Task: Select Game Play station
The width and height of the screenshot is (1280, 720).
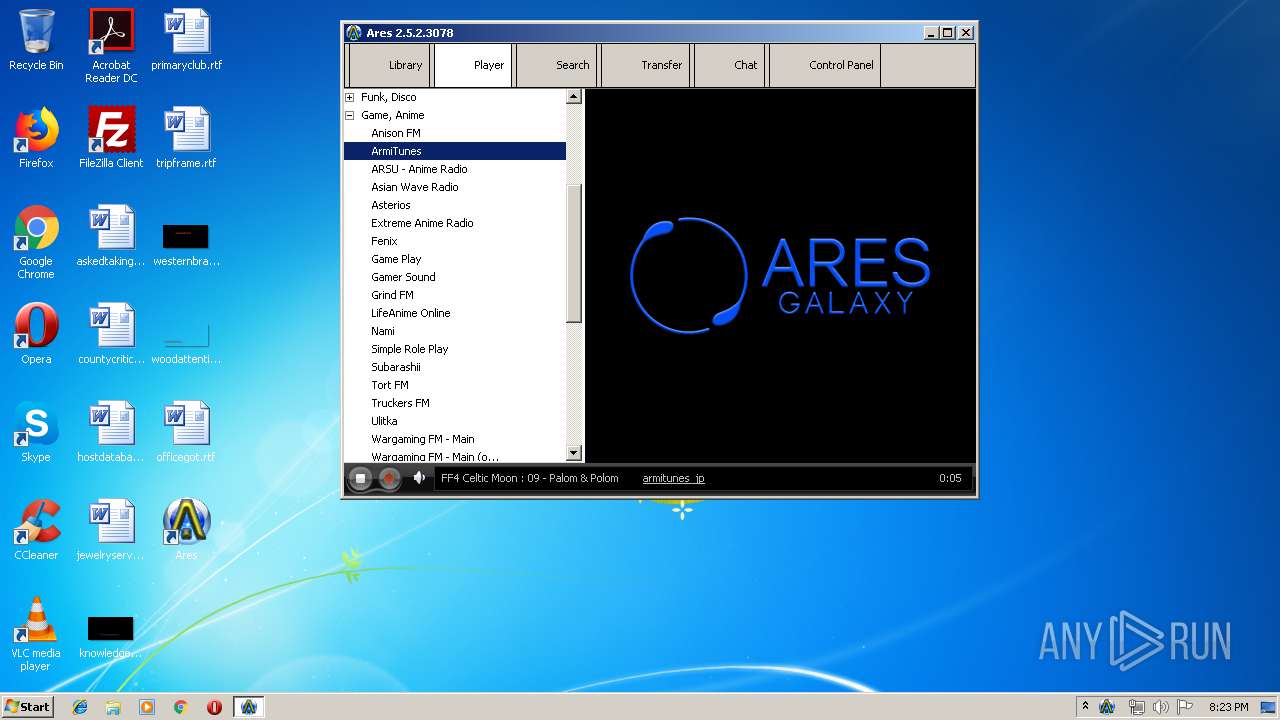Action: [x=396, y=259]
